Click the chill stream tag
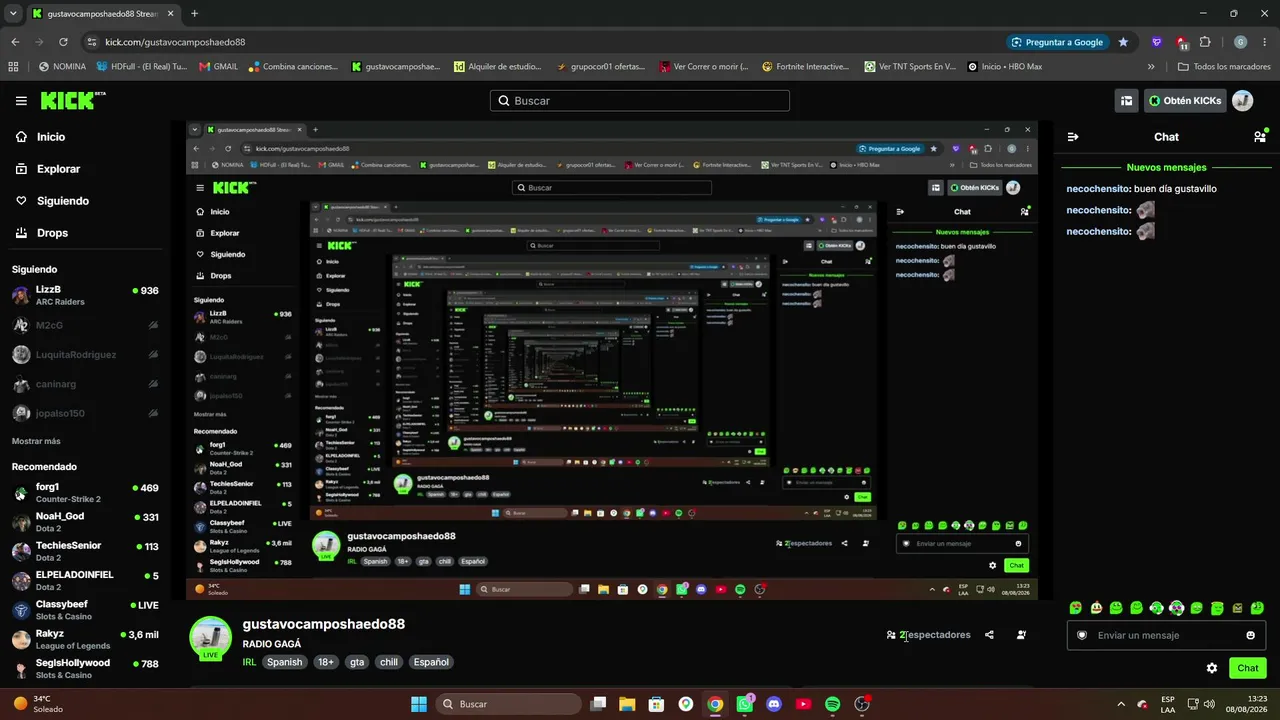This screenshot has height=720, width=1280. 389,662
